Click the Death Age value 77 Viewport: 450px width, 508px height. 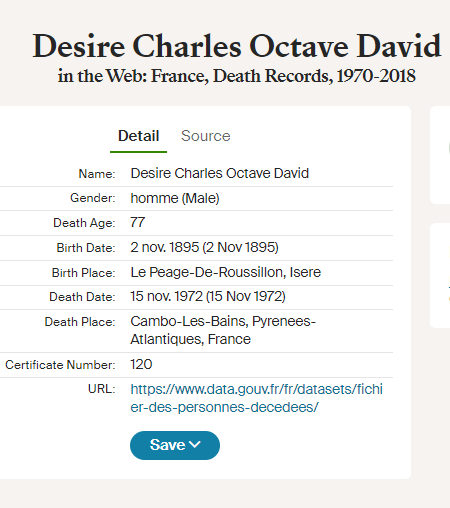138,222
